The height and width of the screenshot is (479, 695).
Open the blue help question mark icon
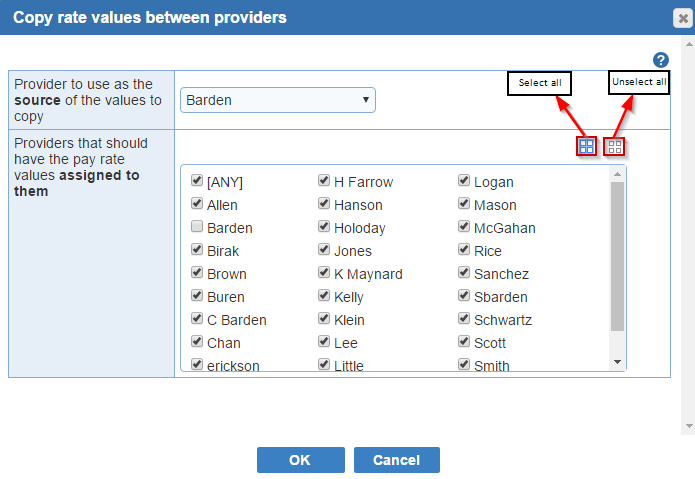click(660, 60)
